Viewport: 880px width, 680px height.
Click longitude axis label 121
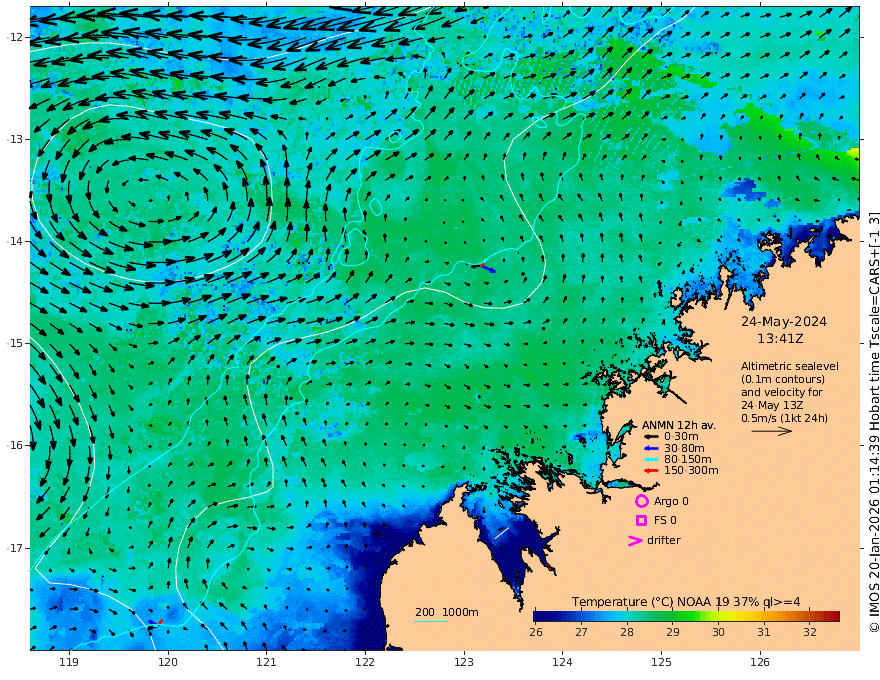click(x=266, y=663)
